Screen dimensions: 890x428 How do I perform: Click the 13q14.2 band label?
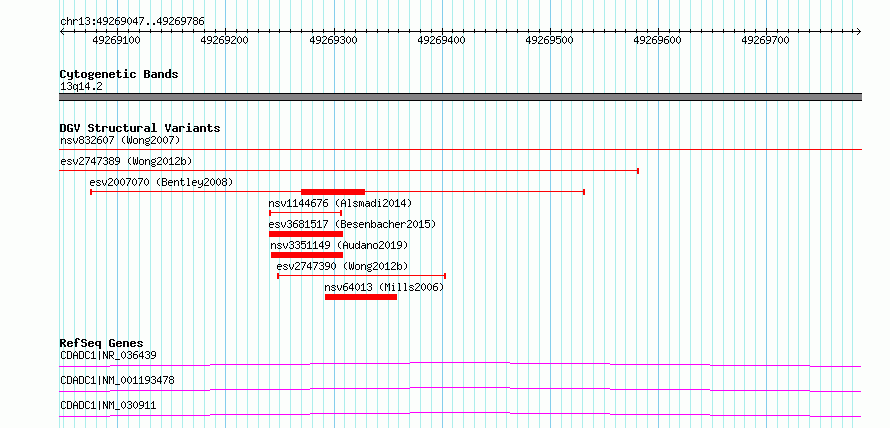tap(81, 87)
